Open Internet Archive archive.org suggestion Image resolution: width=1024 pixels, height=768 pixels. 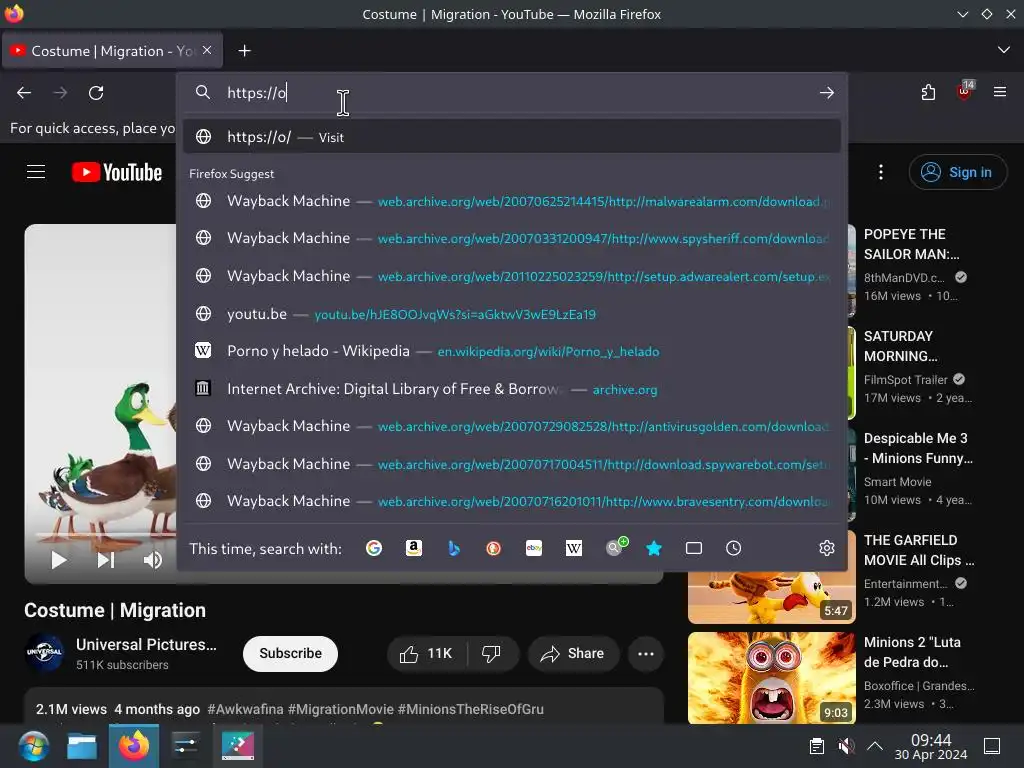click(512, 389)
